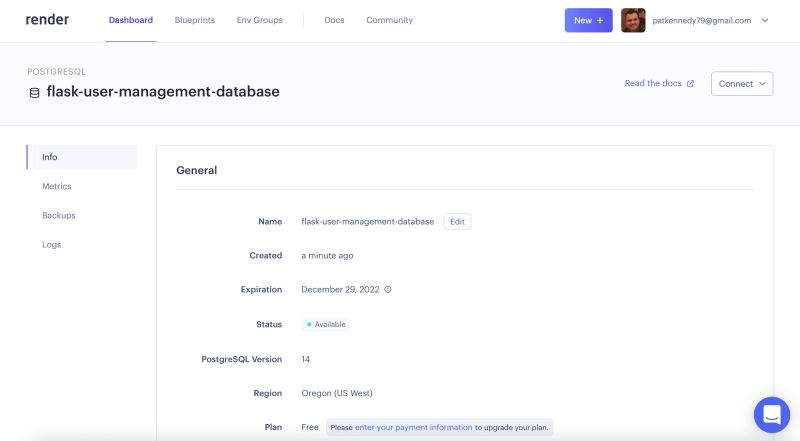The image size is (800, 441).
Task: Go to Env Groups
Action: click(260, 20)
